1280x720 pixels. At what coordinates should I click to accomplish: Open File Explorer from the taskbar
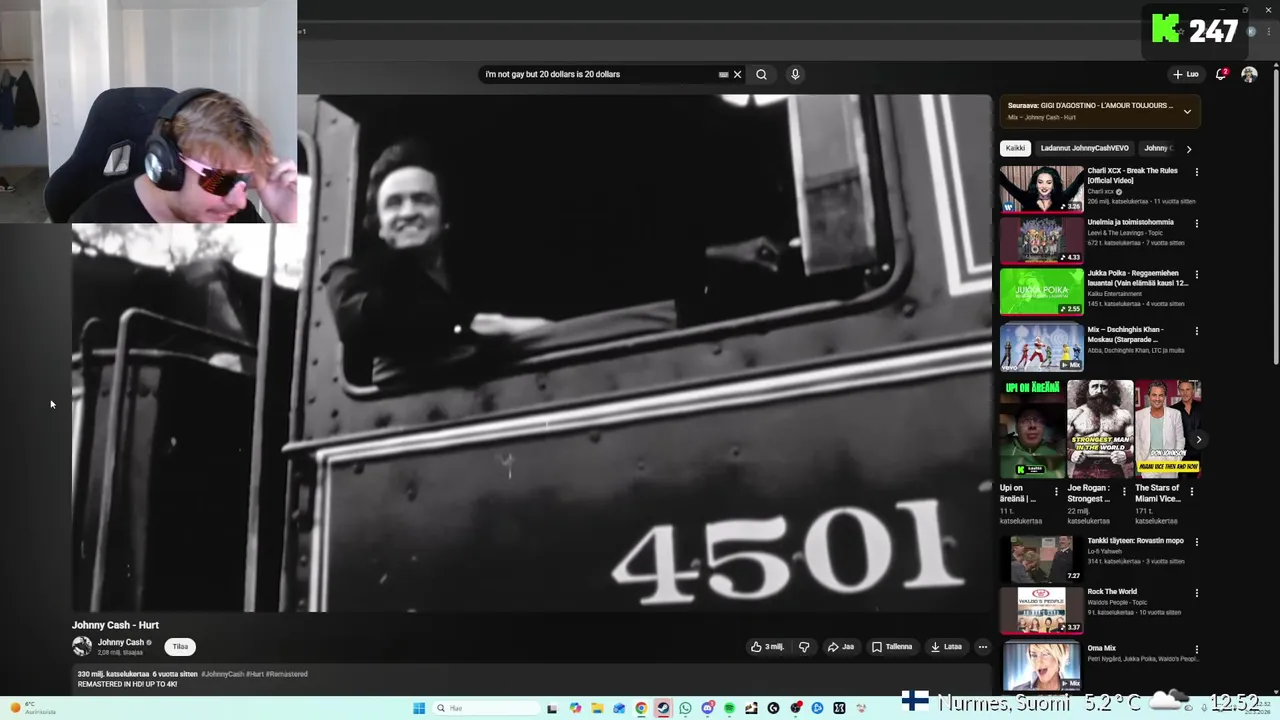(597, 708)
